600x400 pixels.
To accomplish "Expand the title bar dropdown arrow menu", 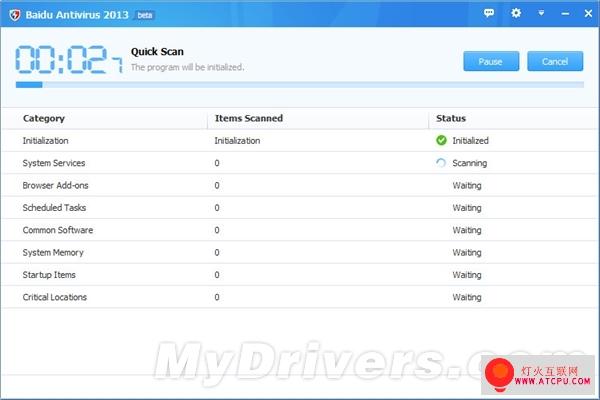I will pos(541,13).
